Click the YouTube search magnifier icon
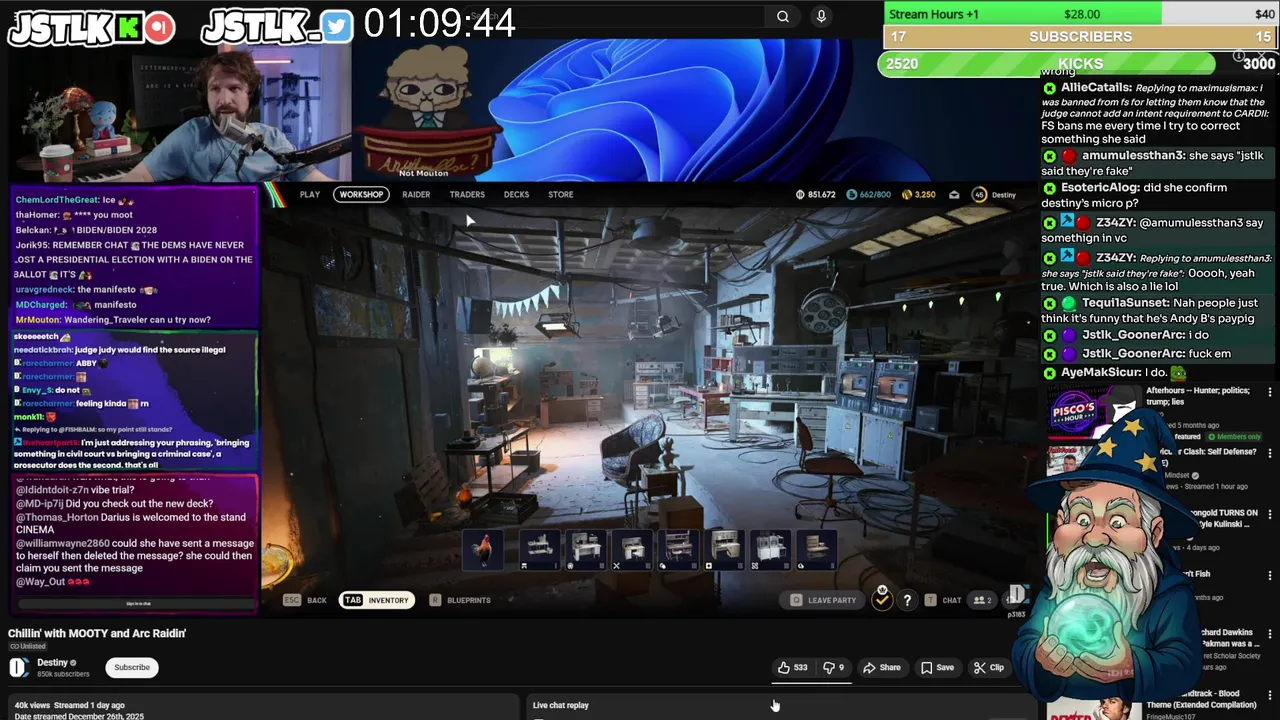Image resolution: width=1280 pixels, height=720 pixels. [783, 16]
